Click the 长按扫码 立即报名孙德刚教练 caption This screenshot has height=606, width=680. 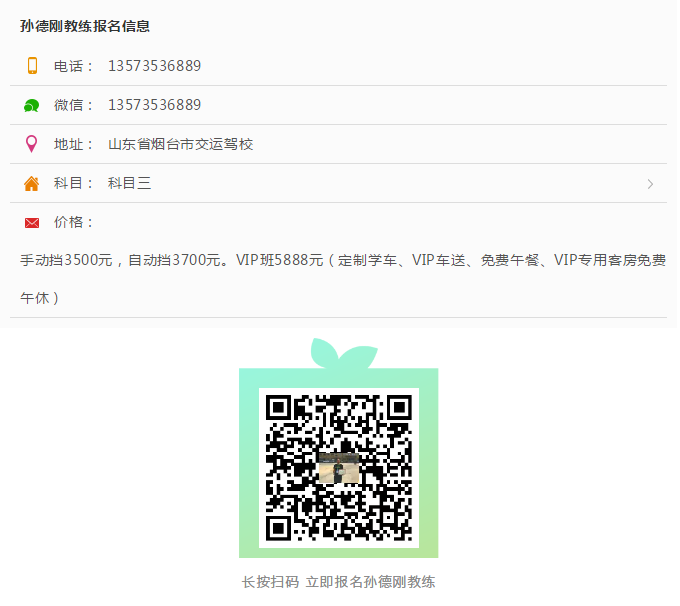click(338, 582)
